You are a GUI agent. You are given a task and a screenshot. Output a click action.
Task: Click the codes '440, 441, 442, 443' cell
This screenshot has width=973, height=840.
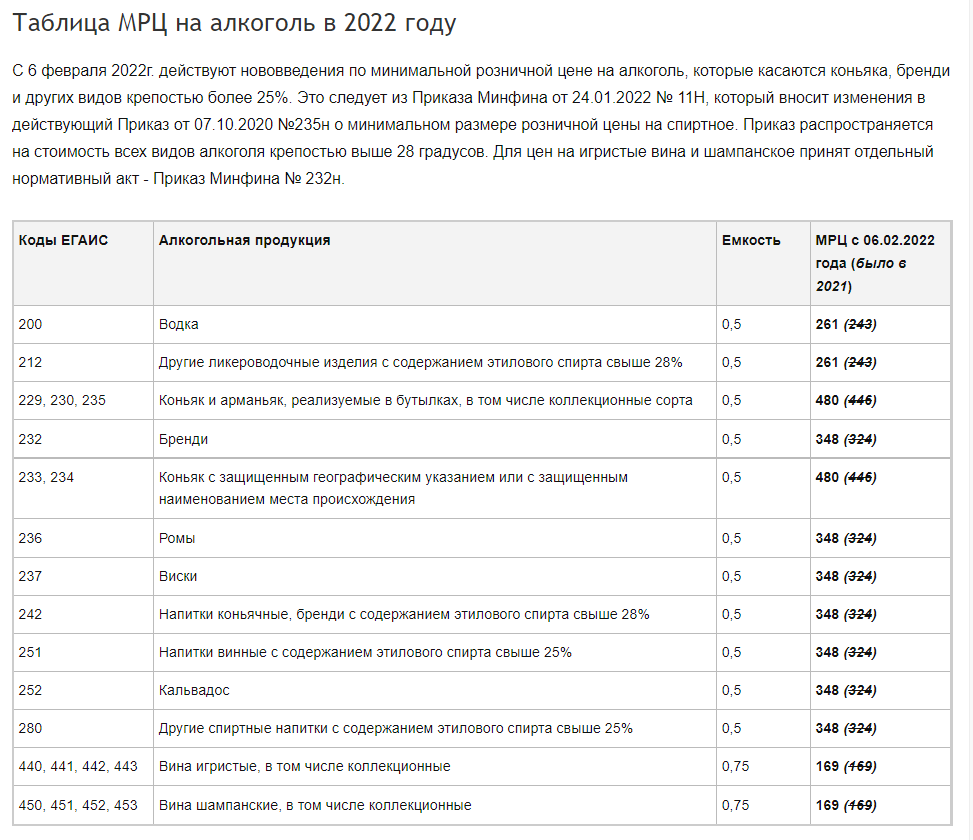pyautogui.click(x=83, y=767)
